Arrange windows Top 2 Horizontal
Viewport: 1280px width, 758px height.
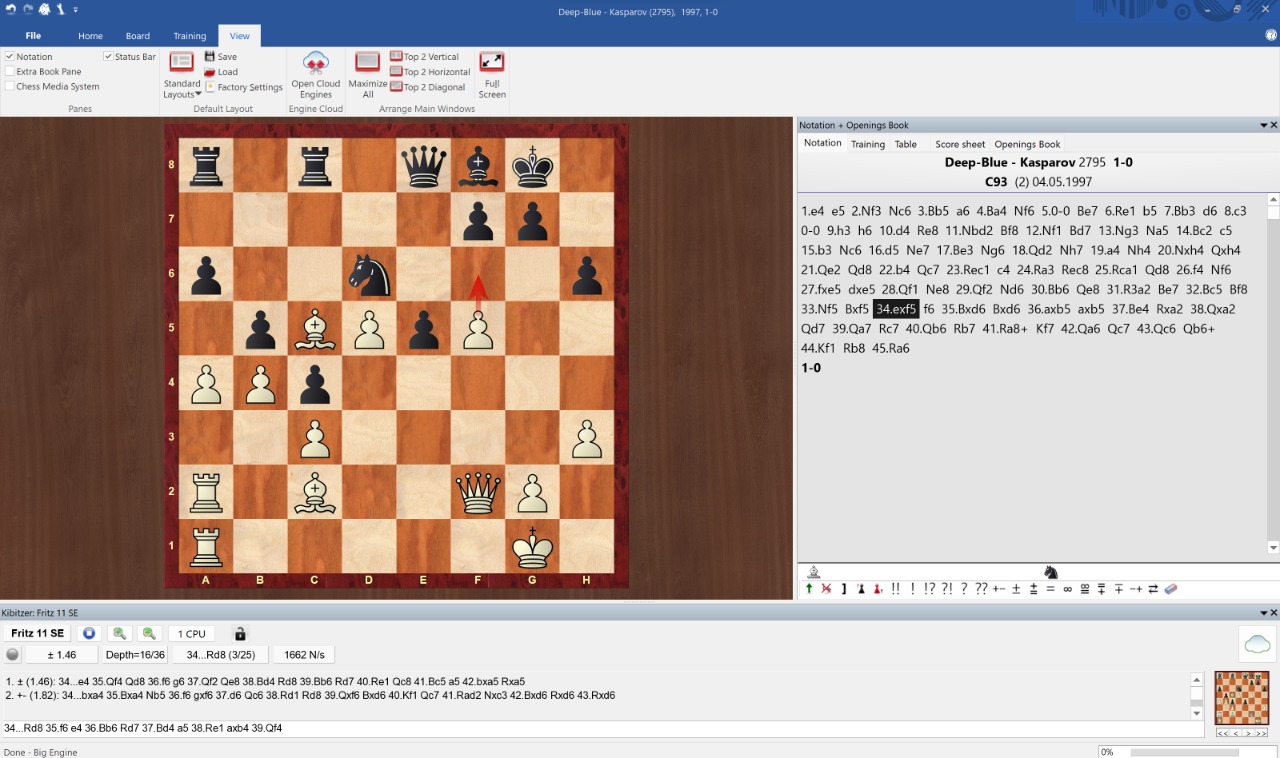tap(431, 72)
